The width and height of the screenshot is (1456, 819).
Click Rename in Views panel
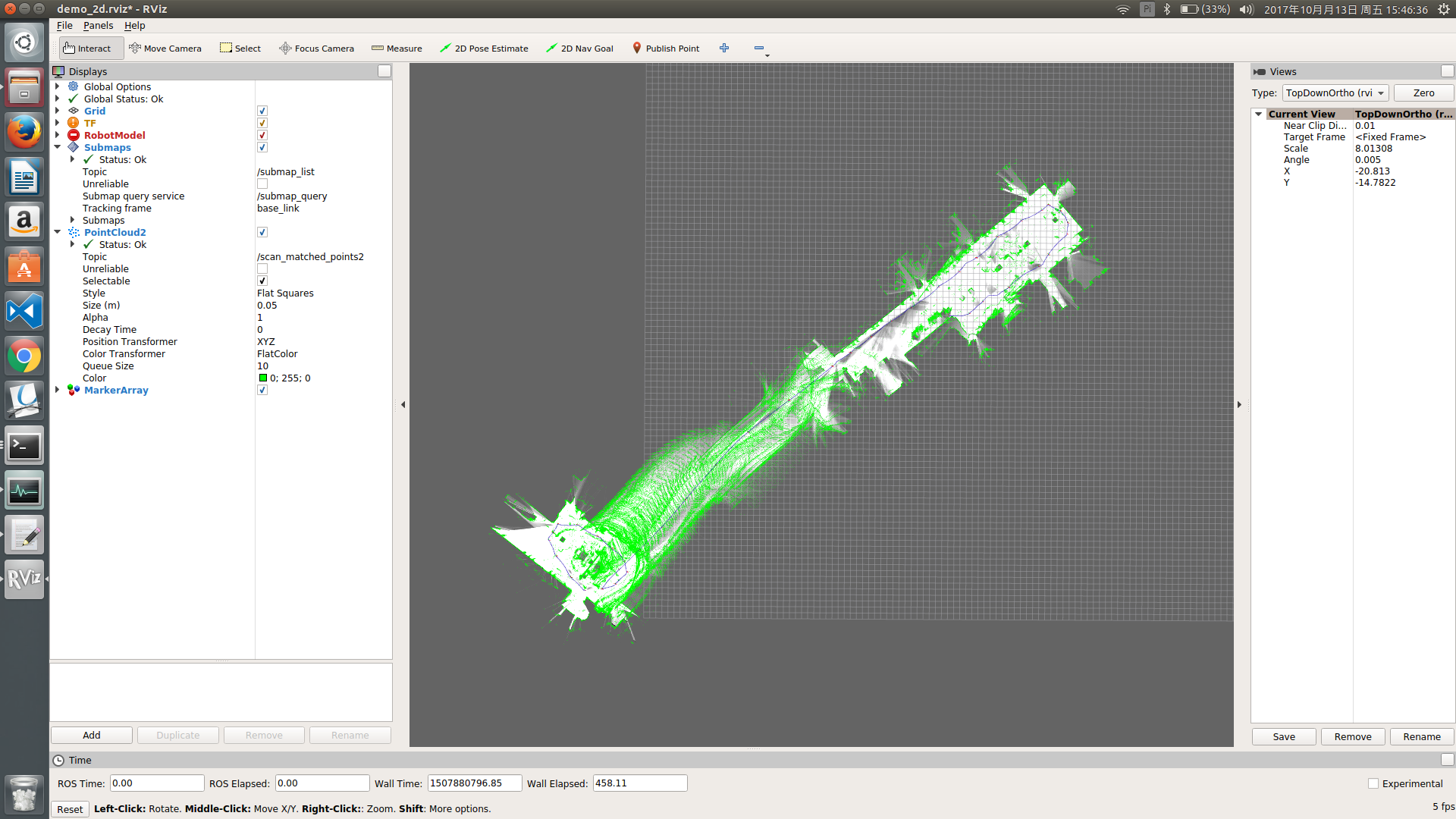[1422, 736]
